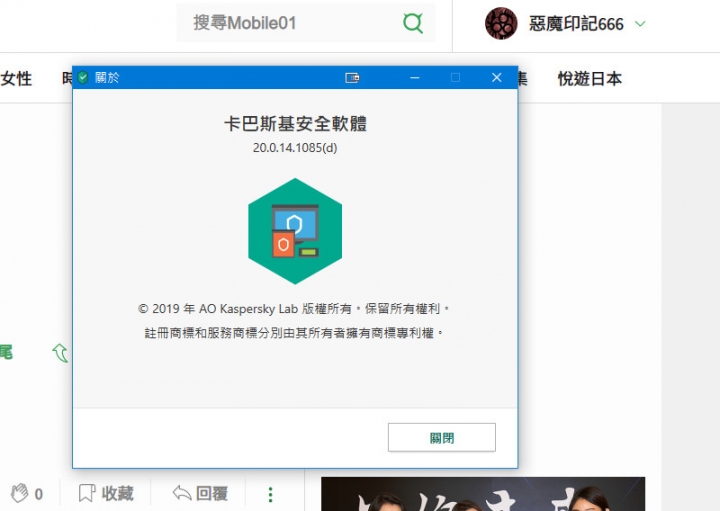Minimize the 關於 window
The width and height of the screenshot is (720, 511).
point(415,78)
